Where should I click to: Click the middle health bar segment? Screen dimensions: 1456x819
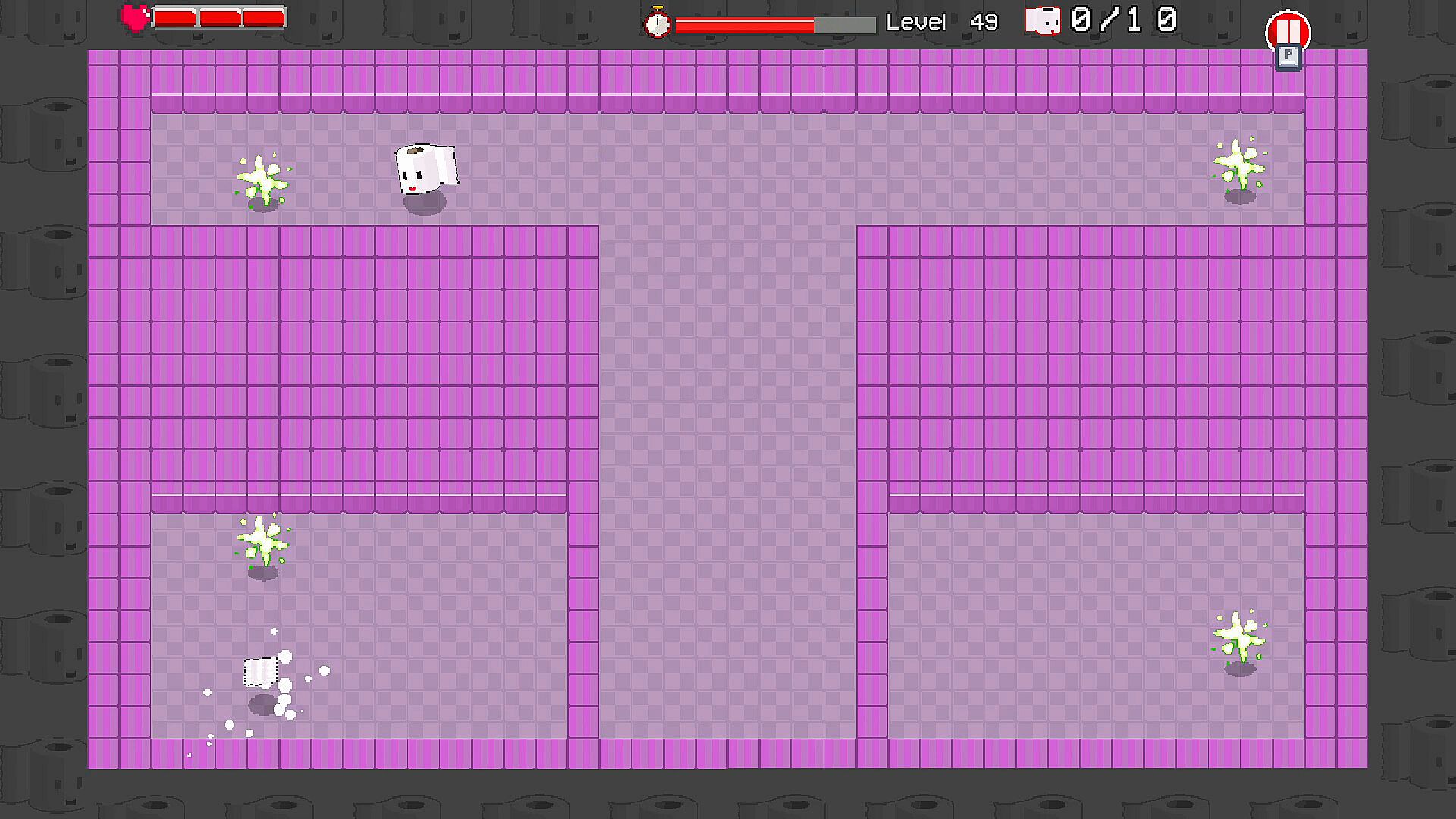pos(220,17)
